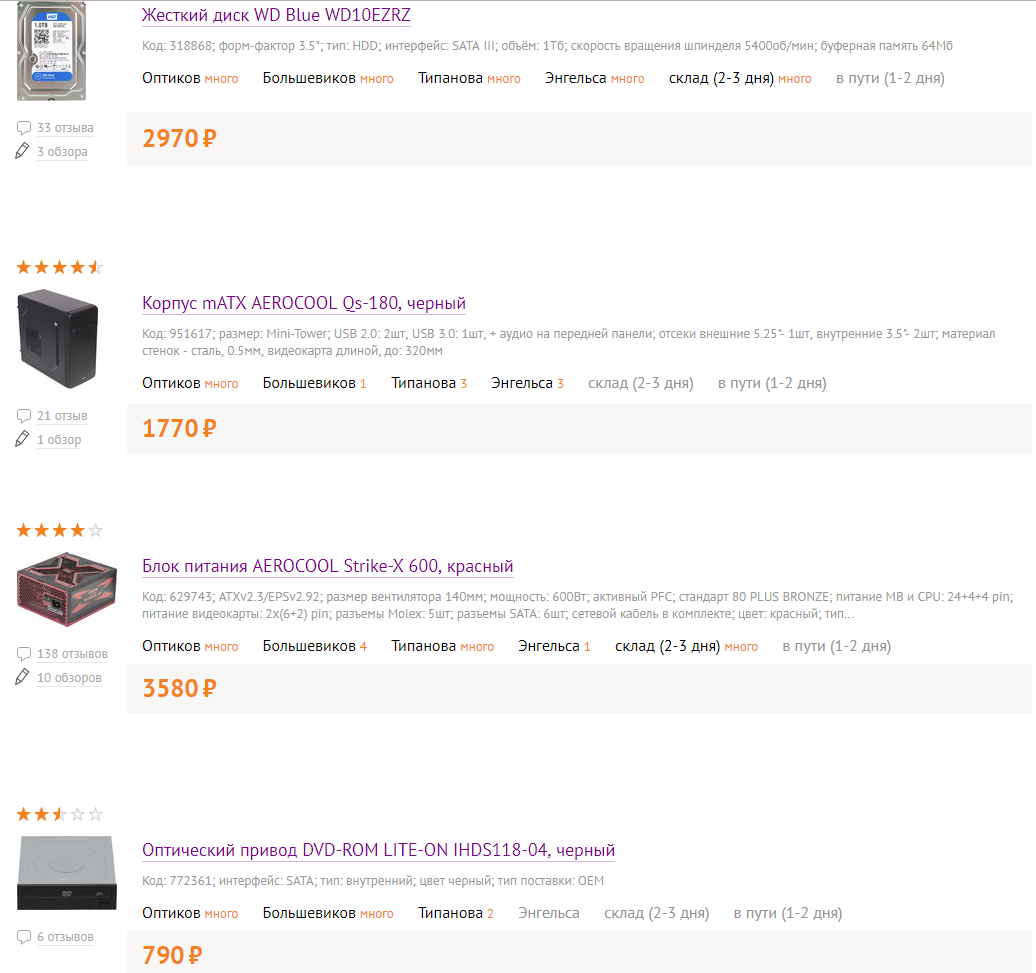Open the Блок питания AEROCOOL Strike-X 600 link
1036x973 pixels.
[328, 566]
